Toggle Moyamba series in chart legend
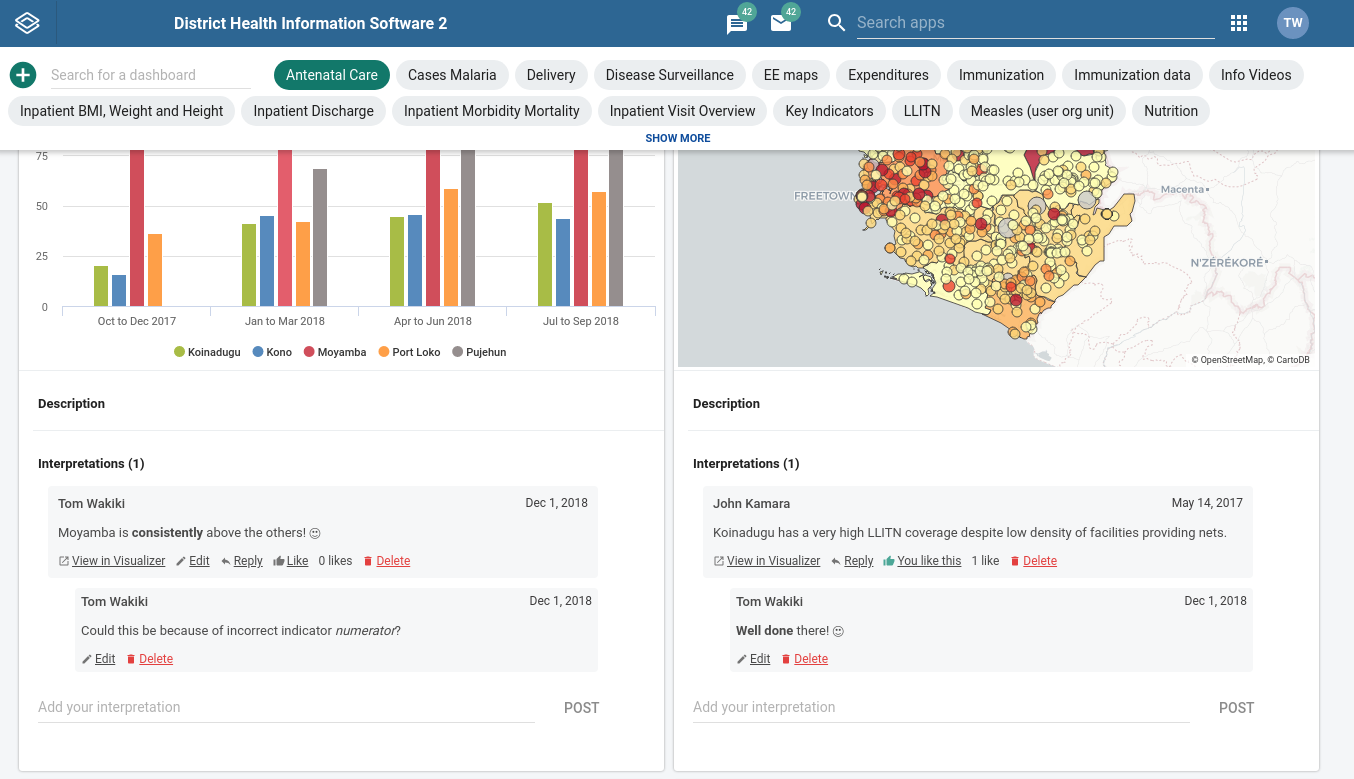The image size is (1354, 779). pos(335,352)
